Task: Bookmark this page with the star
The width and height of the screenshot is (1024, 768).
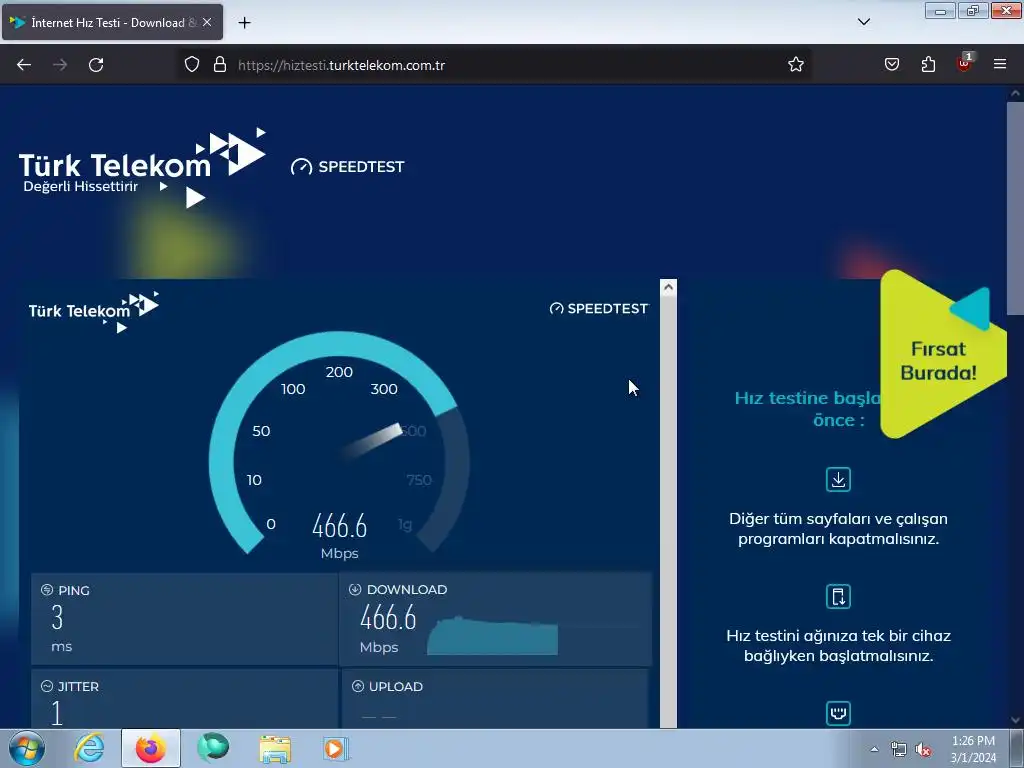Action: pyautogui.click(x=795, y=65)
